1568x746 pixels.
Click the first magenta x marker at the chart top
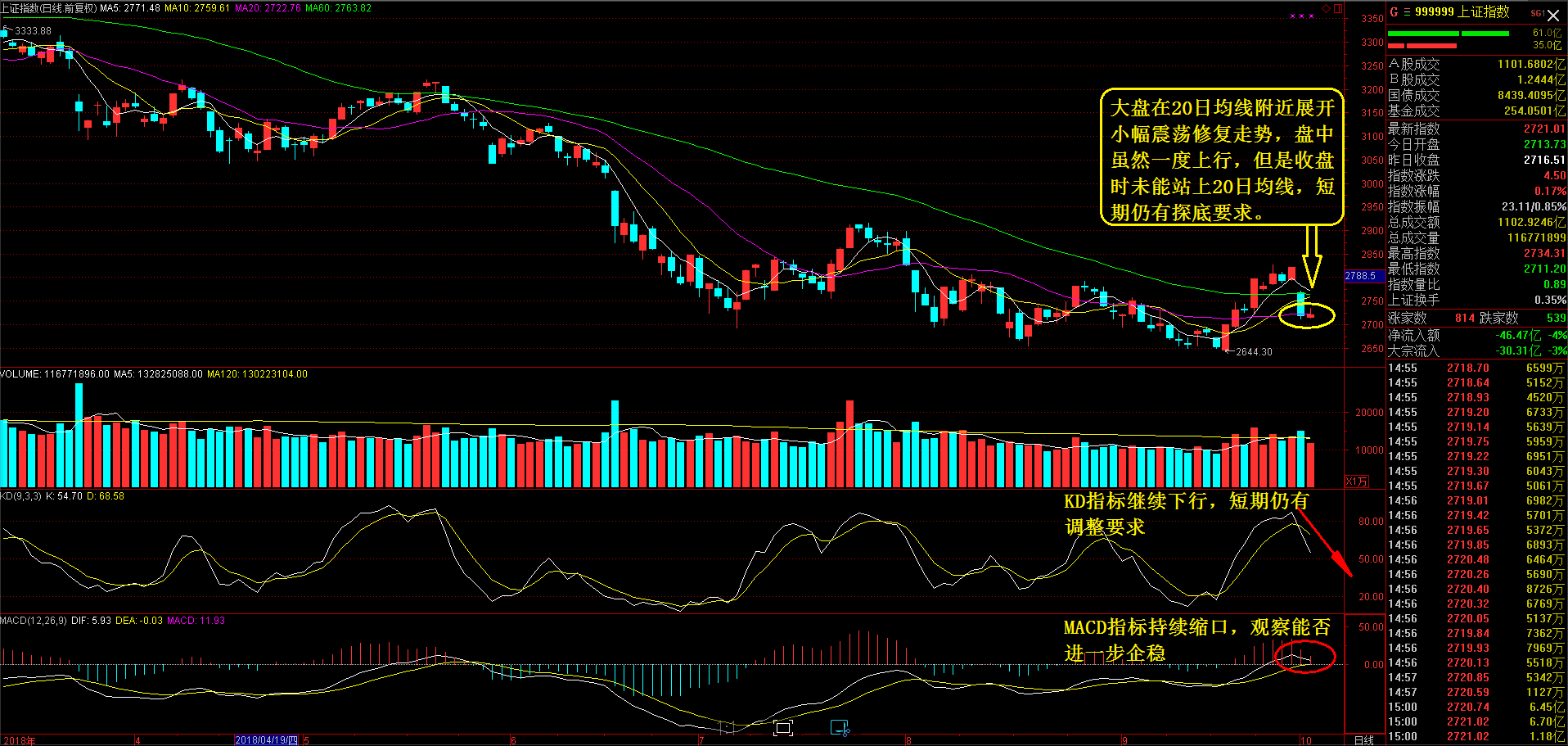[x=1292, y=16]
